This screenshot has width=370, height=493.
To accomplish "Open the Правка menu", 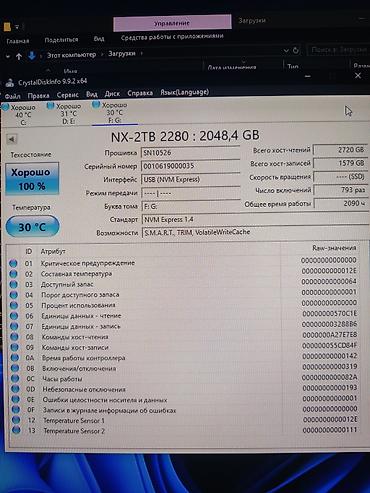I will [x=38, y=96].
